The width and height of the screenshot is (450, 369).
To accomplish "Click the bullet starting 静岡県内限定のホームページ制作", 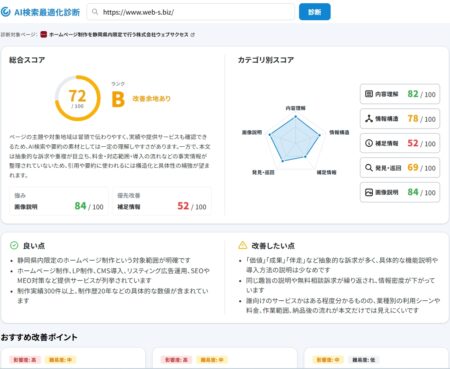I will tap(104, 260).
